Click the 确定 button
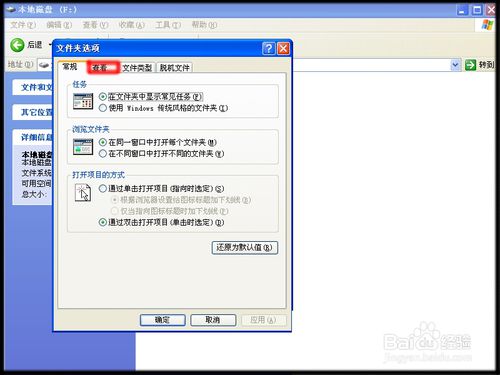 point(163,320)
